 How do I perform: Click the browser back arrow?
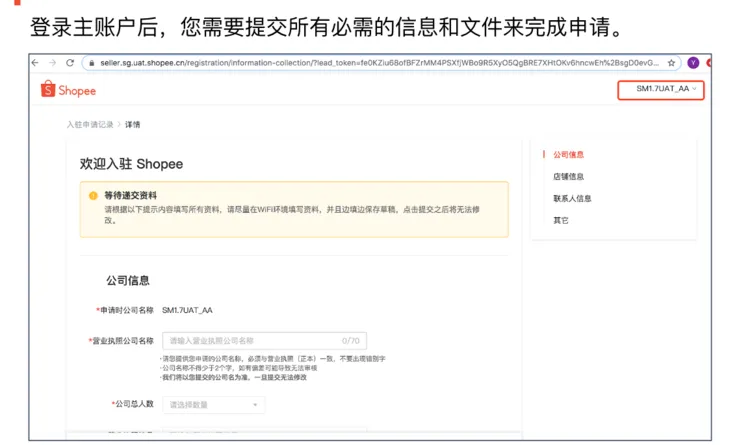[35, 63]
